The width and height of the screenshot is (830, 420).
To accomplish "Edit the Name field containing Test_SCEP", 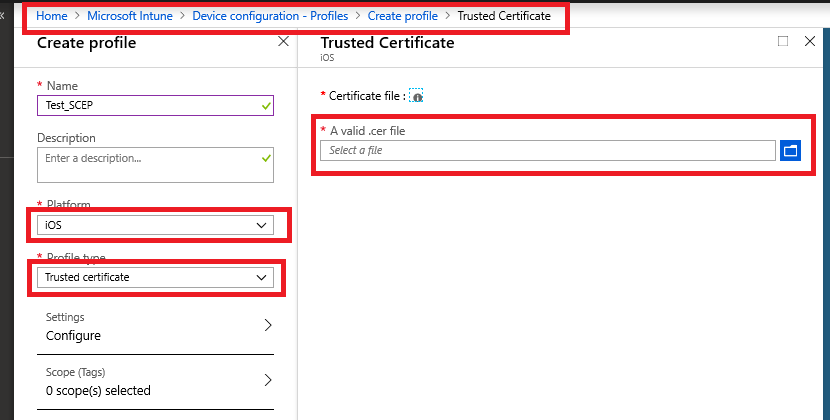I will click(156, 105).
